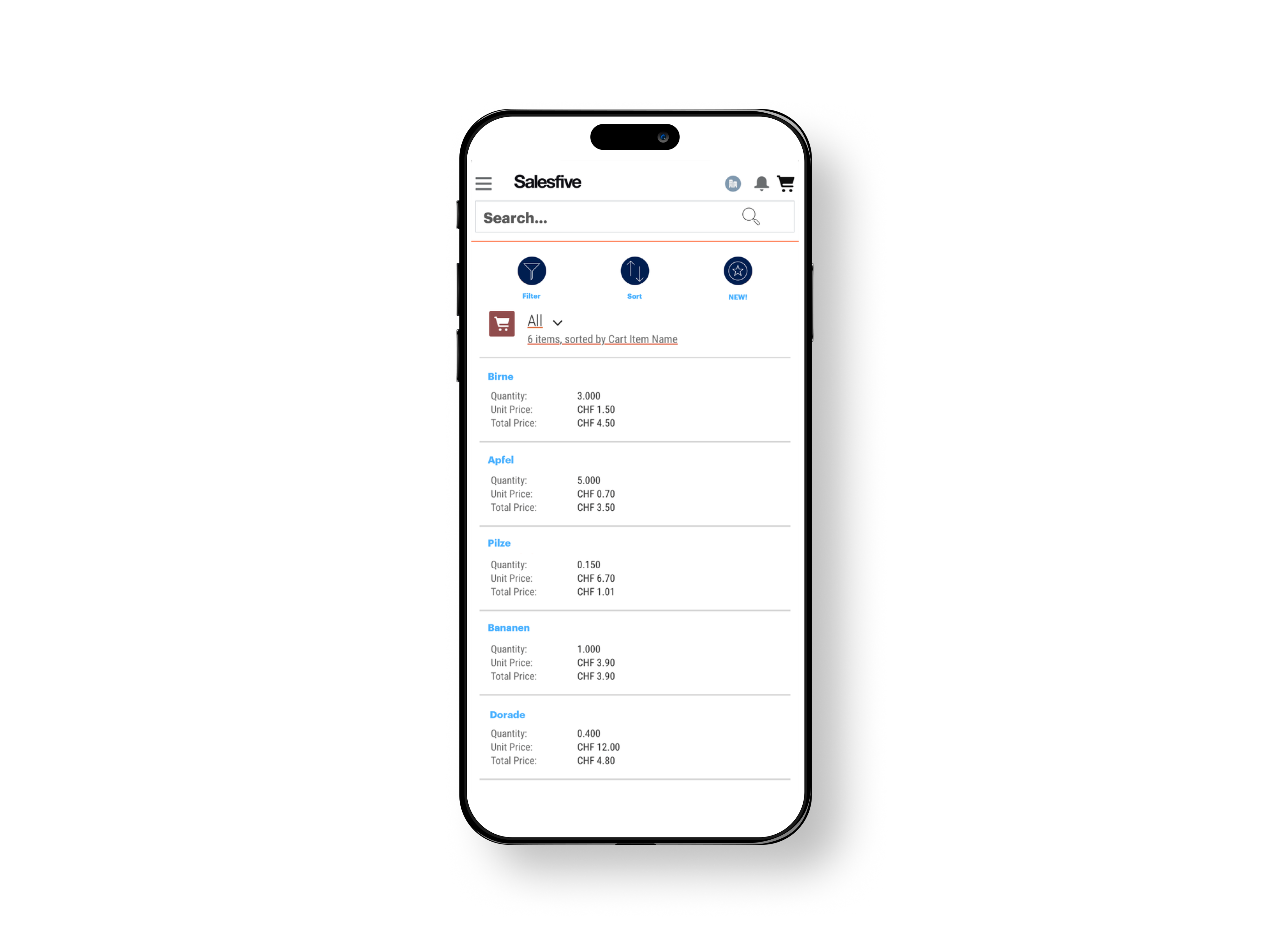This screenshot has width=1270, height=952.
Task: Expand Birne item details
Action: [x=501, y=377]
